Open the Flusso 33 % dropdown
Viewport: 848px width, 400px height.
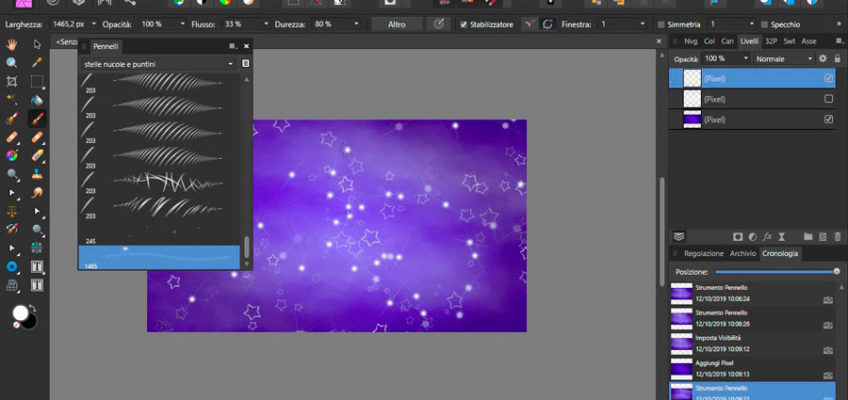(266, 24)
